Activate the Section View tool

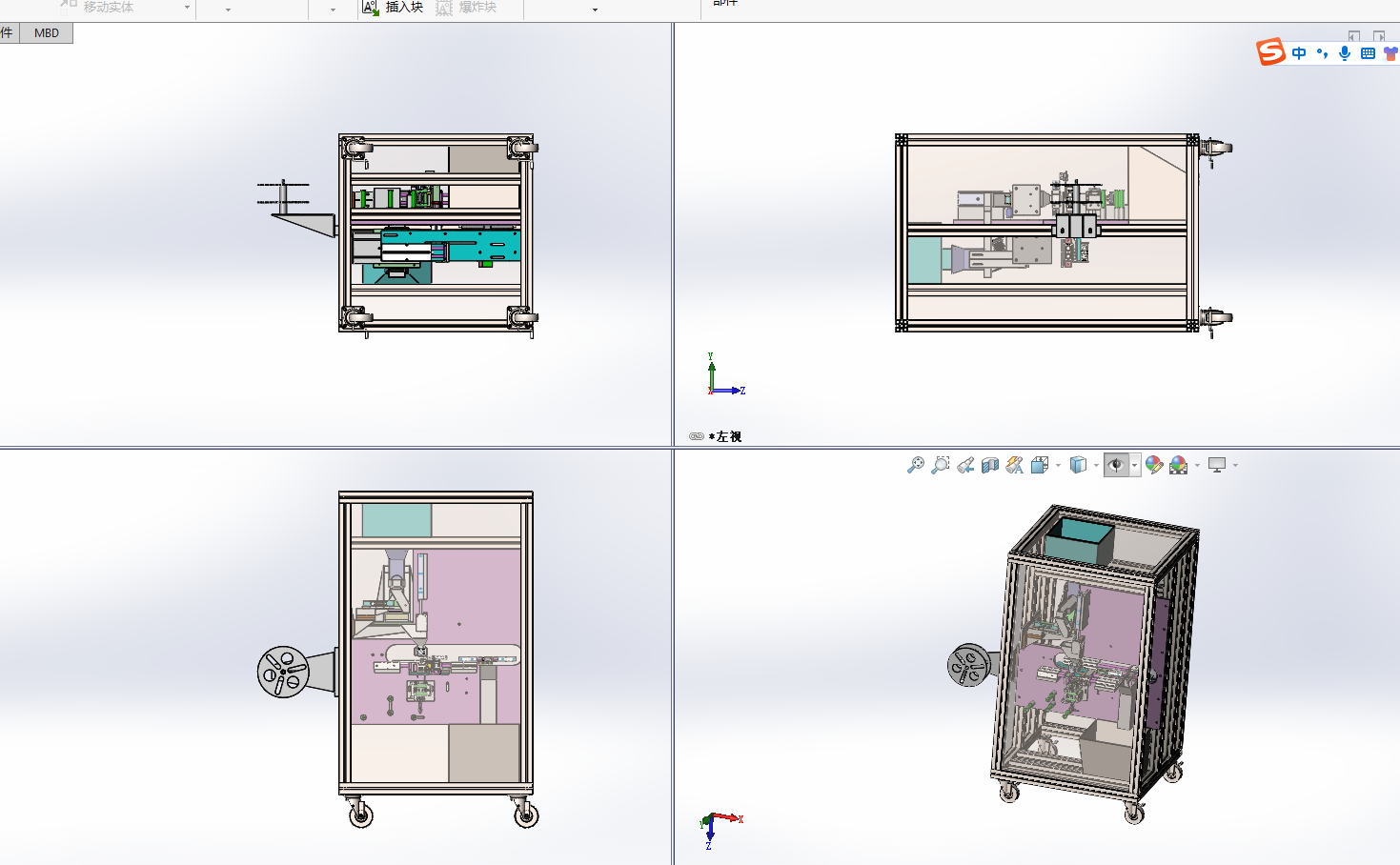[990, 465]
